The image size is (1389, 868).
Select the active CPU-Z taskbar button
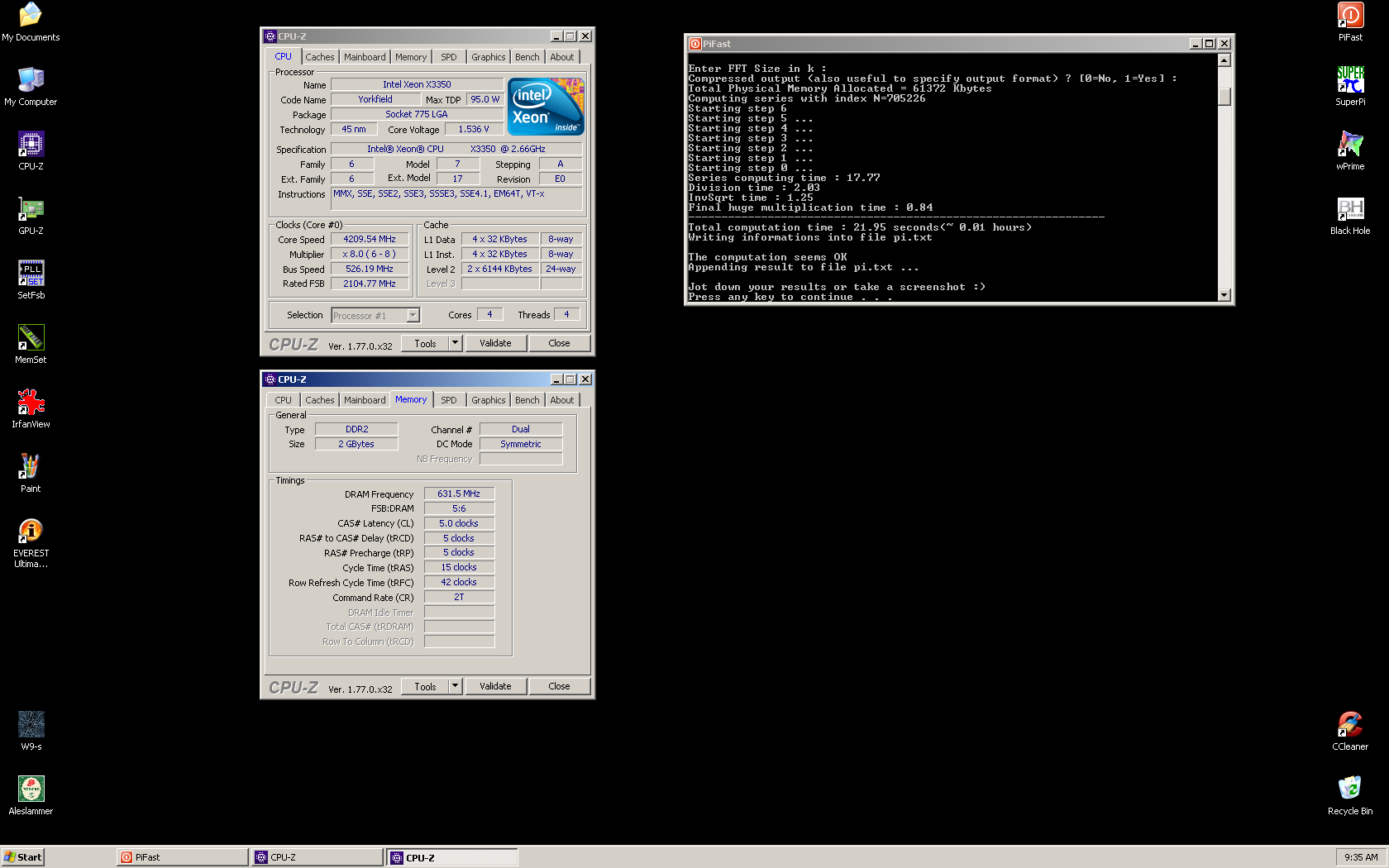(452, 857)
